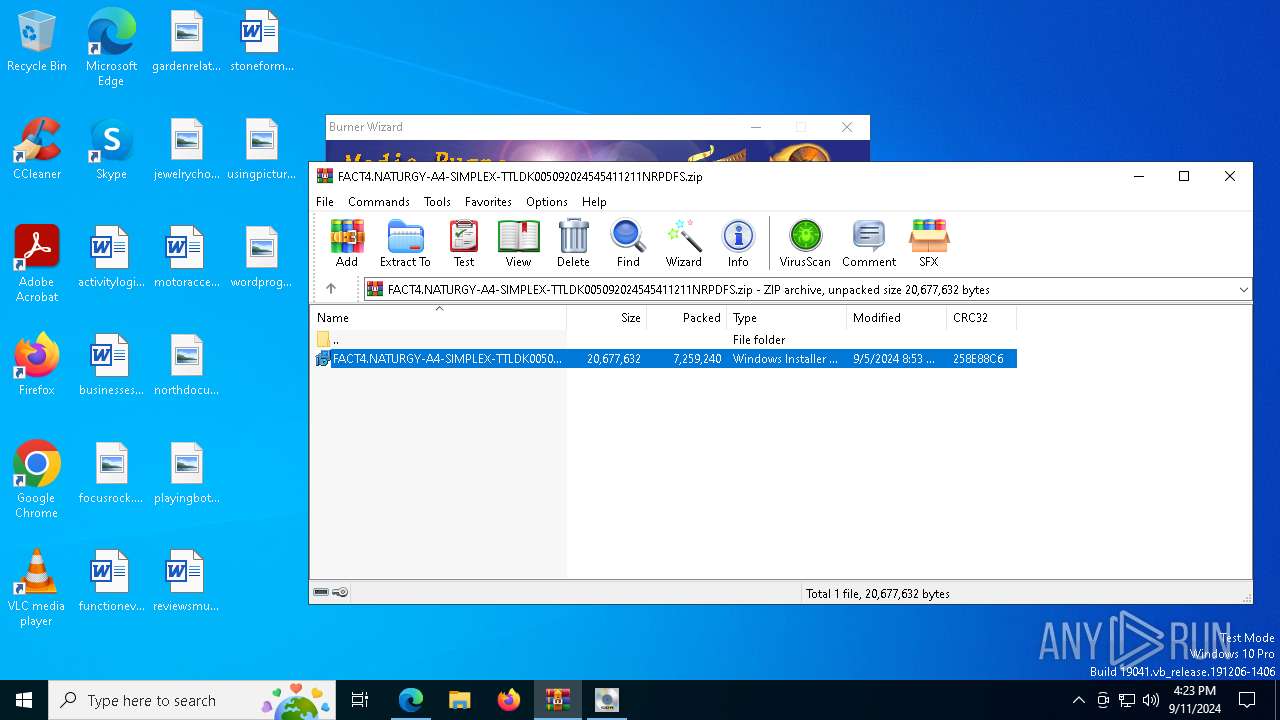Select the wordprog... desktop file
The width and height of the screenshot is (1280, 720).
tap(261, 257)
